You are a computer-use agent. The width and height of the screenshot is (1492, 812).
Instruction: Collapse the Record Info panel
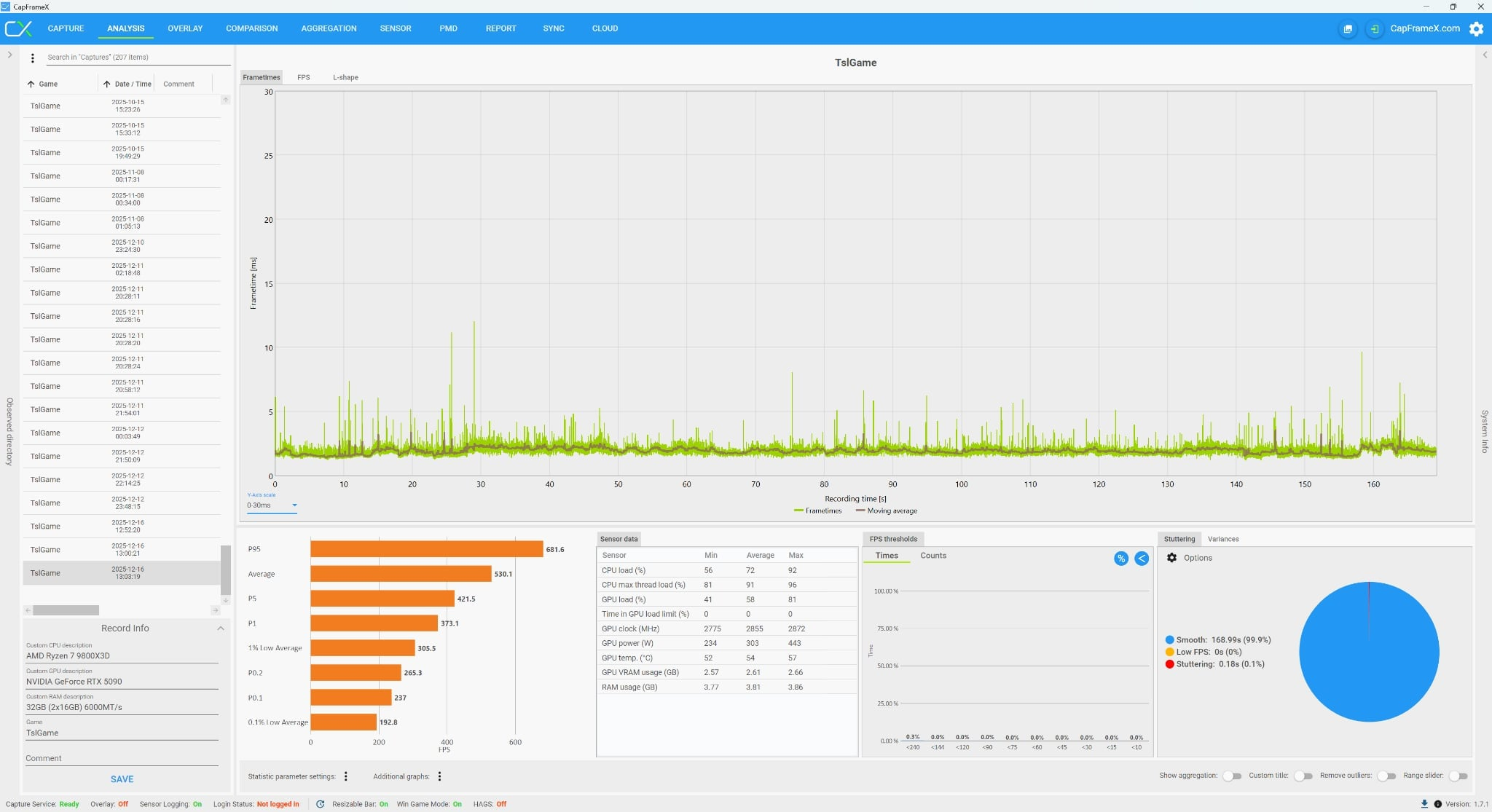click(221, 628)
